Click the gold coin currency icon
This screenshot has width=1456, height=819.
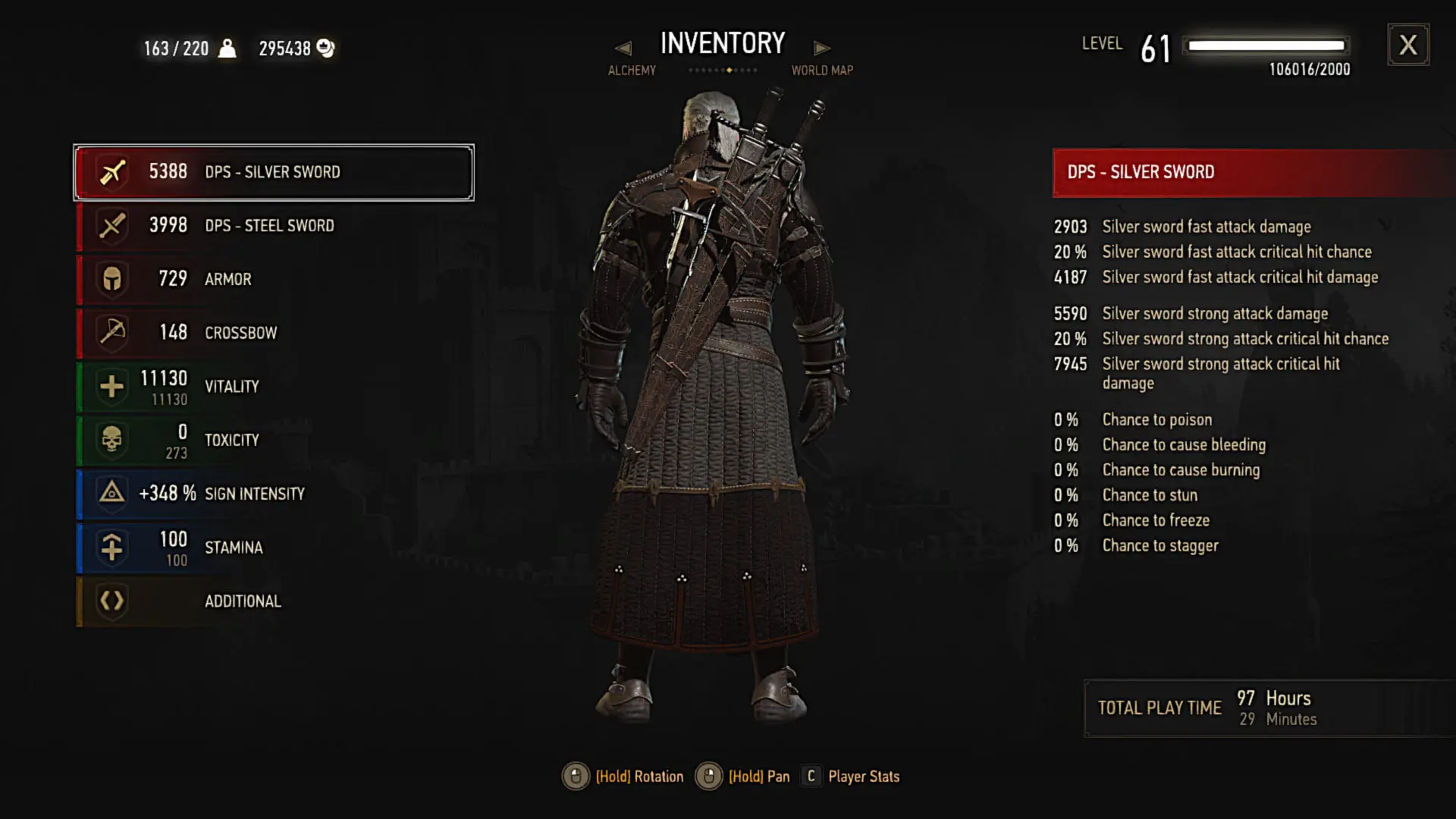[325, 49]
